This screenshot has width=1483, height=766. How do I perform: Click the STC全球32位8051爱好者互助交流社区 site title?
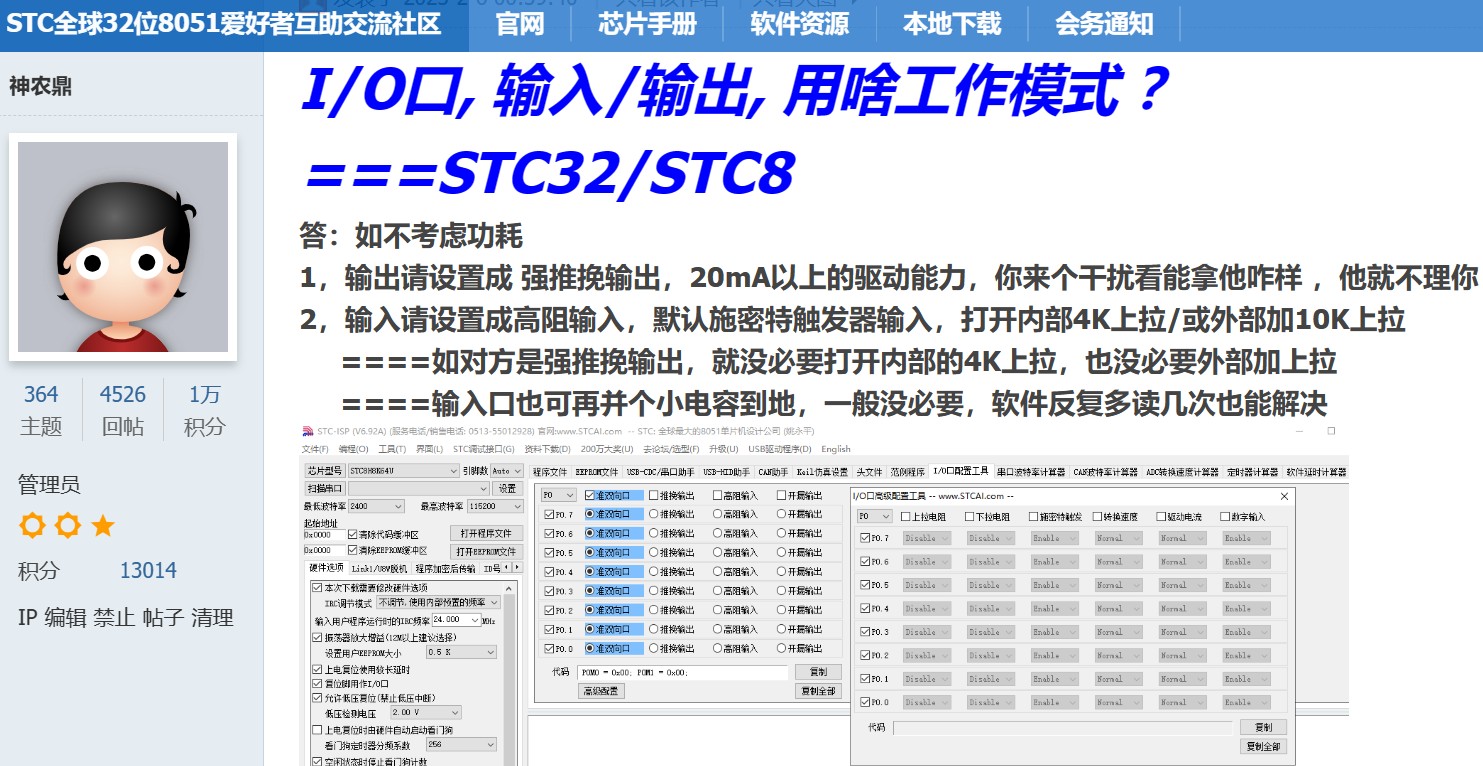click(x=224, y=24)
